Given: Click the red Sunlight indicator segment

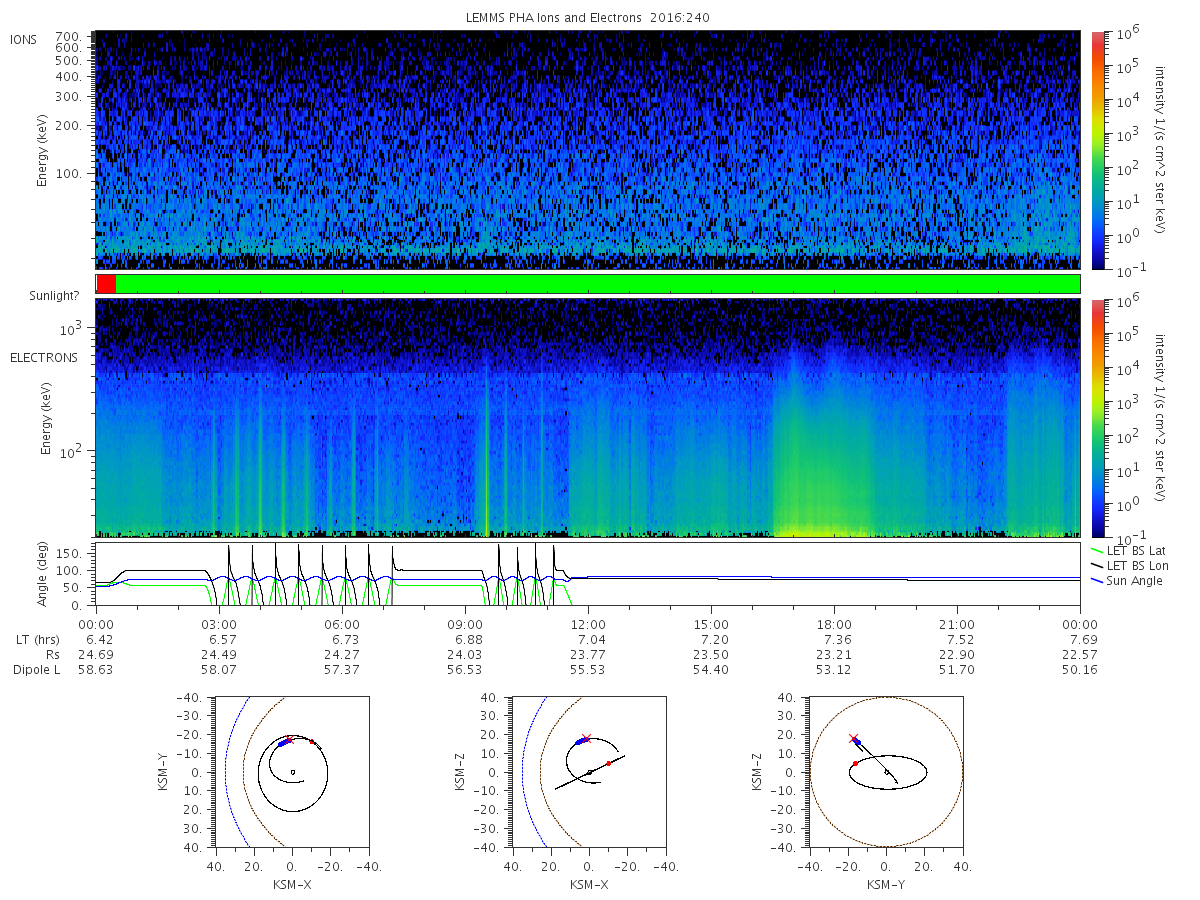Looking at the screenshot, I should 106,284.
